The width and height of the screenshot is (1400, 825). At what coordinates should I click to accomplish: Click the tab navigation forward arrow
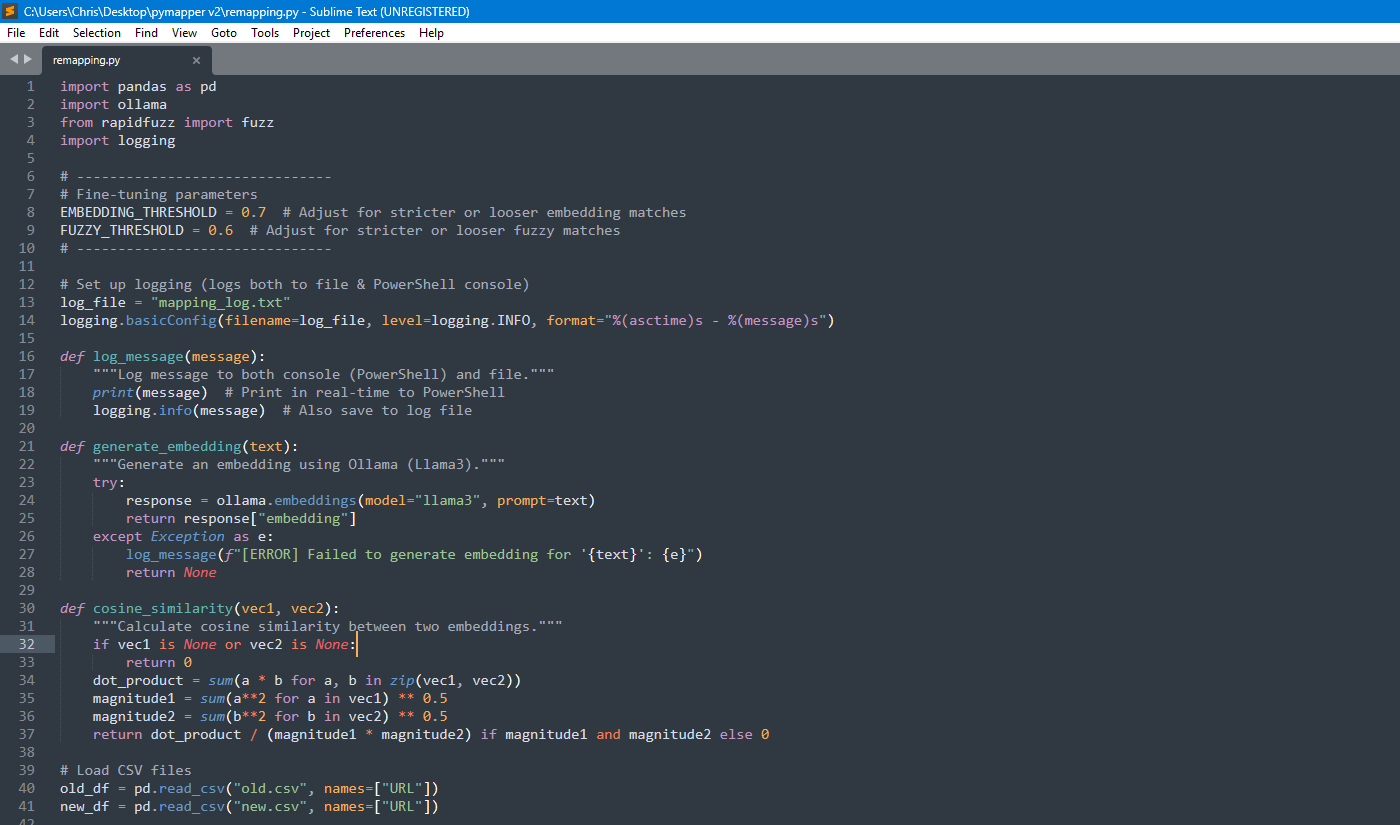click(28, 59)
